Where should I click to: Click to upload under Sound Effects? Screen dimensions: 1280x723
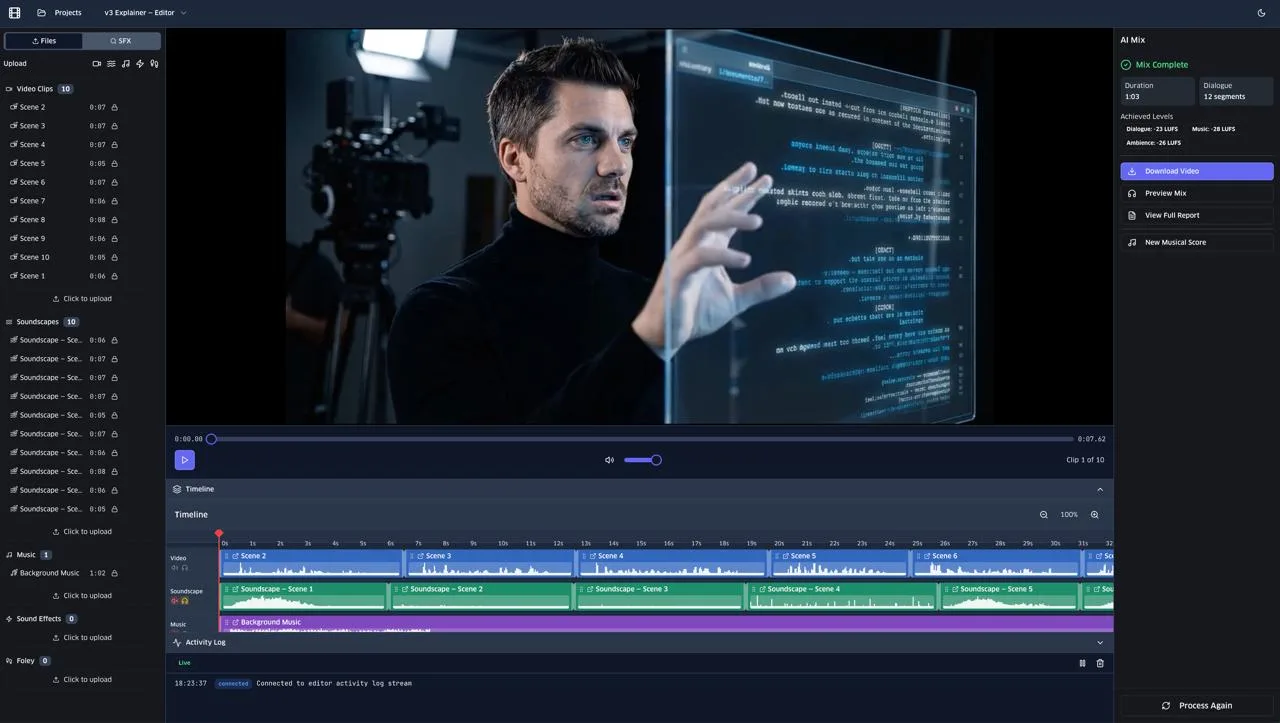pyautogui.click(x=82, y=638)
